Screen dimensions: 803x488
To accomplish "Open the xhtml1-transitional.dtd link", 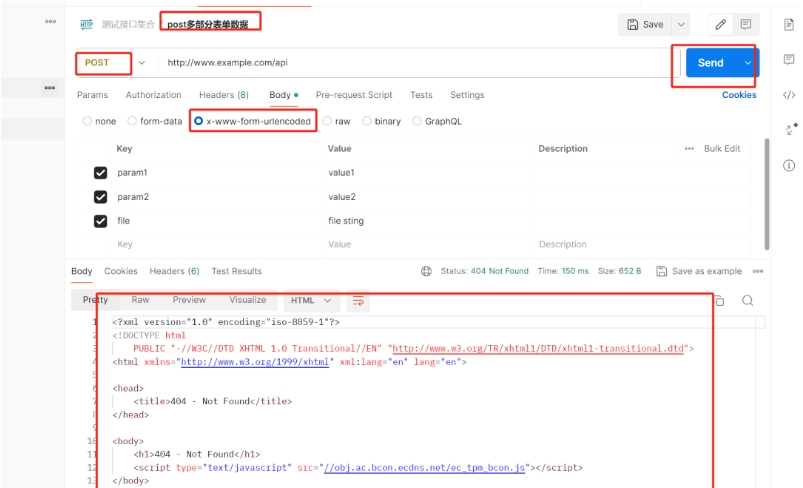I will pos(538,349).
